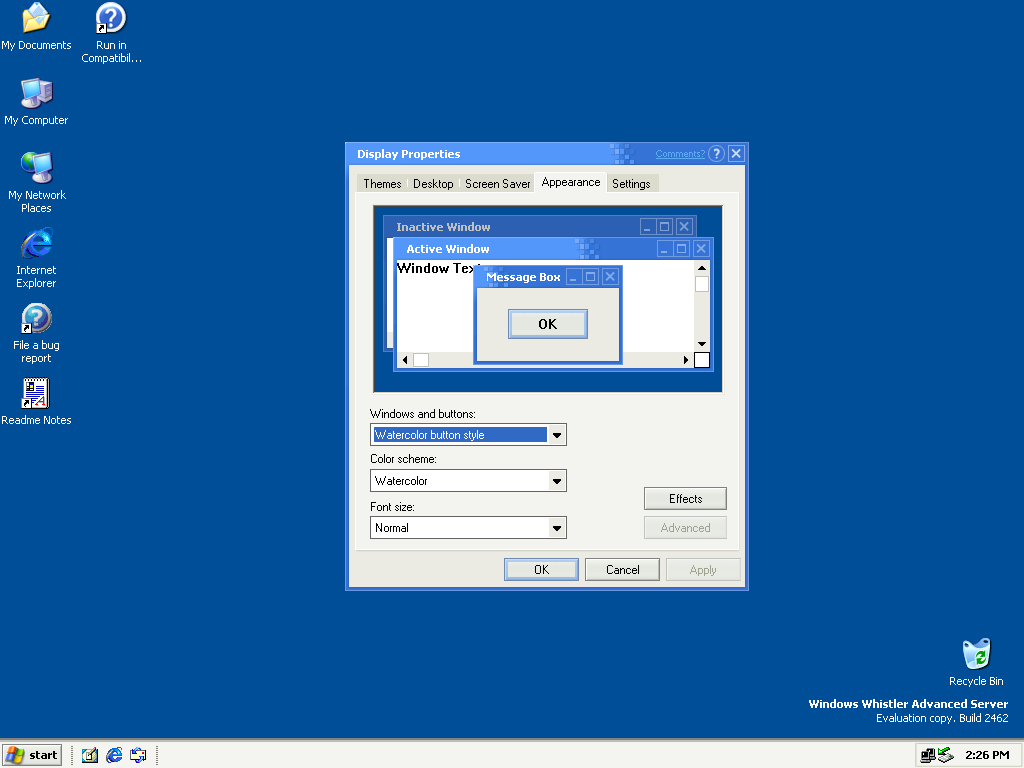Select My Network Places desktop icon
Screen dimensions: 1024x768
pos(37,182)
